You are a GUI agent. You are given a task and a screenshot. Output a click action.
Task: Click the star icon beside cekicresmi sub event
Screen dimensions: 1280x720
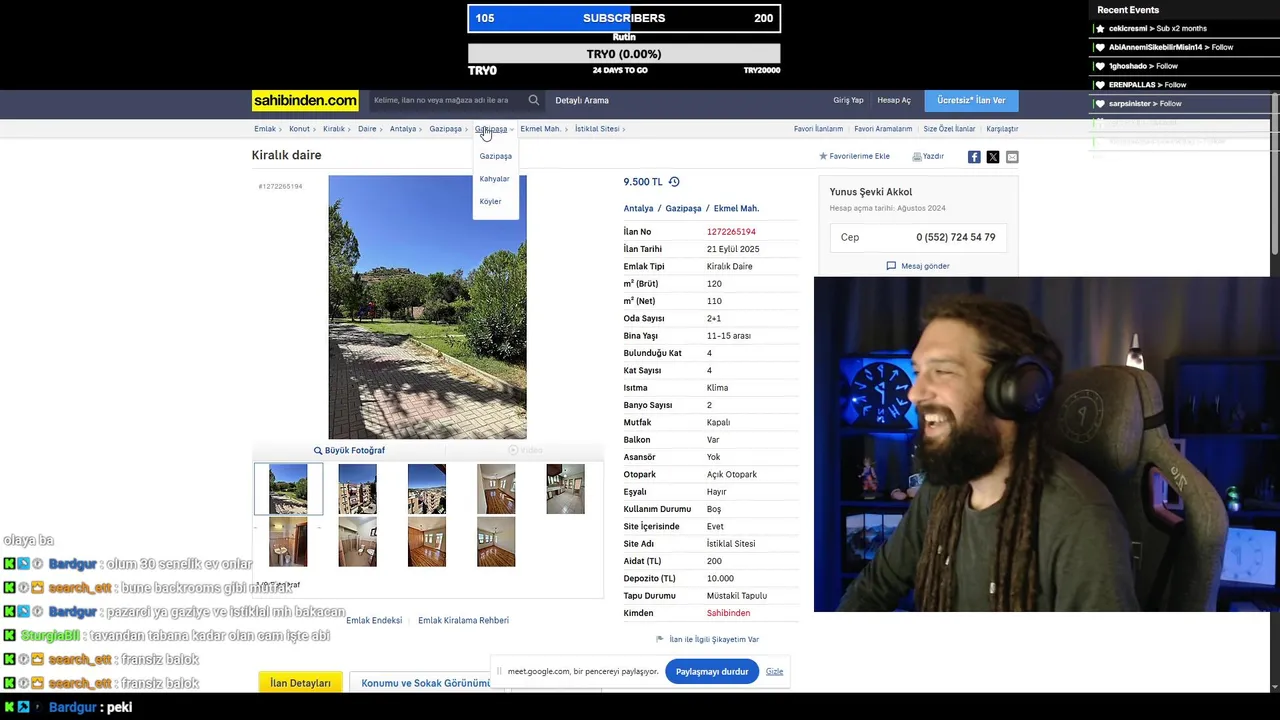[x=1100, y=28]
